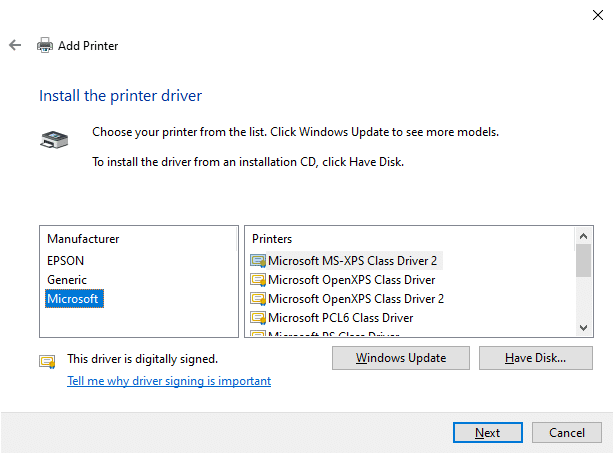Screen dimensions: 614x454
Task: Proceed with the Next button
Action: (488, 432)
